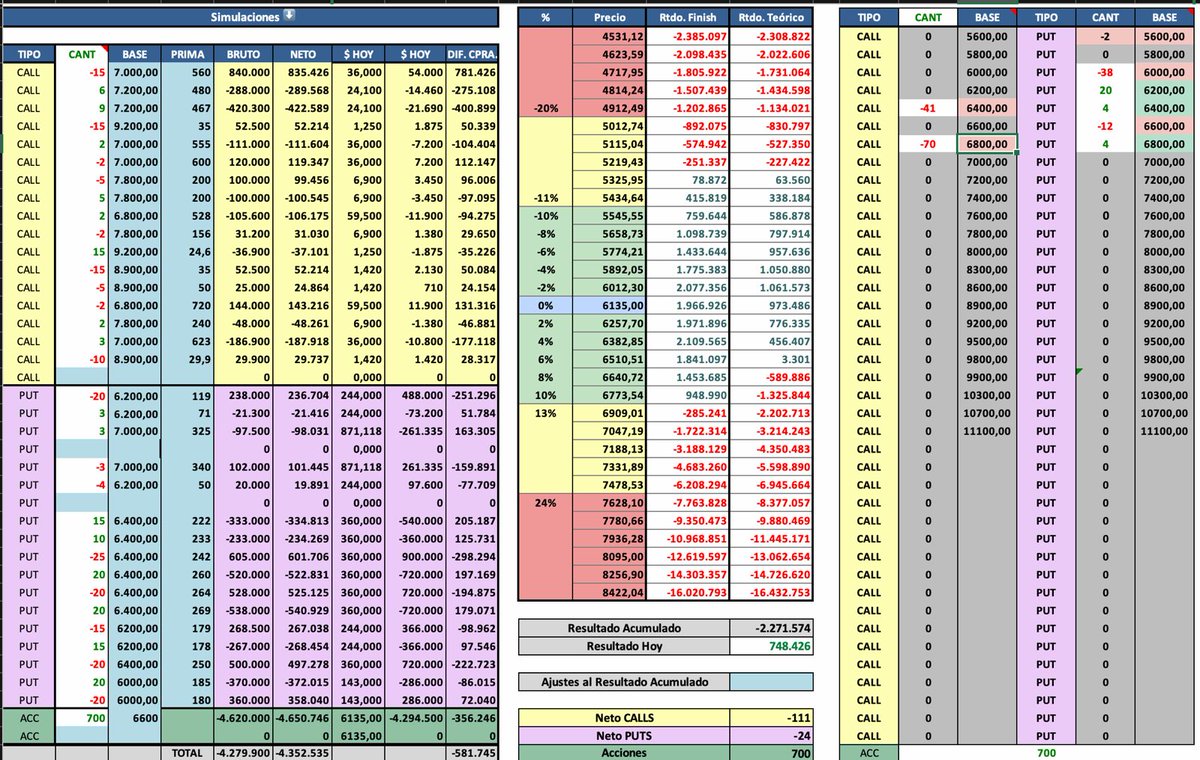Screen dimensions: 1200x760
Task: Select the Resultado Hoy value 748.426
Action: coord(771,646)
